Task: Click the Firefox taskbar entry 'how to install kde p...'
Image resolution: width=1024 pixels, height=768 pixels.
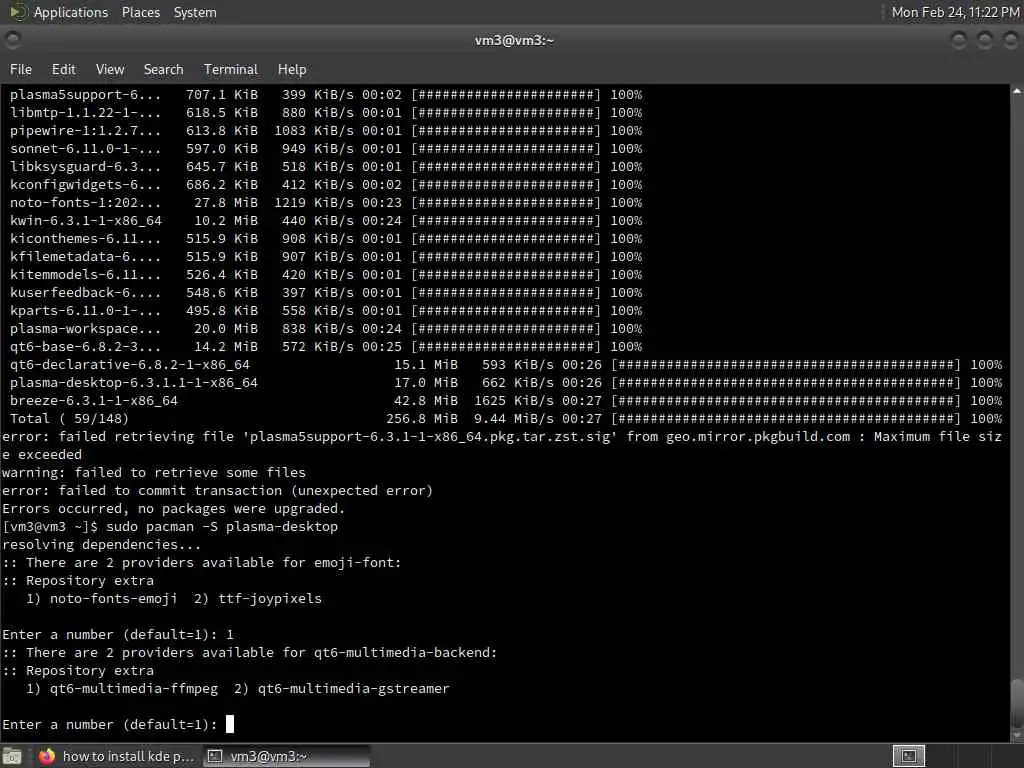Action: pyautogui.click(x=116, y=756)
